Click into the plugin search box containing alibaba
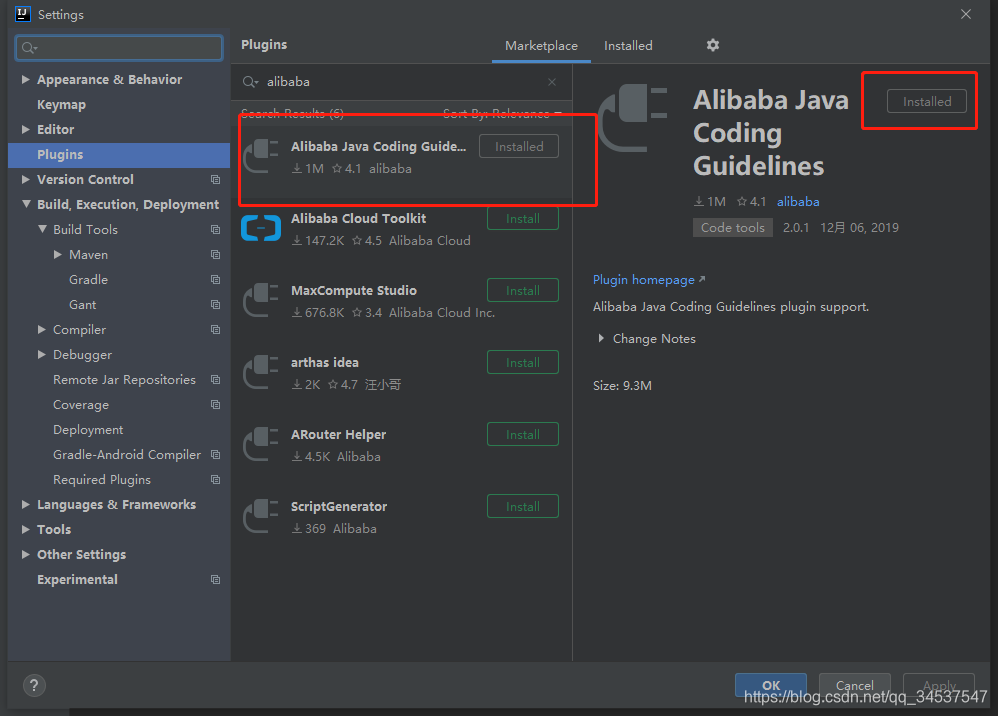The width and height of the screenshot is (998, 716). (x=401, y=82)
